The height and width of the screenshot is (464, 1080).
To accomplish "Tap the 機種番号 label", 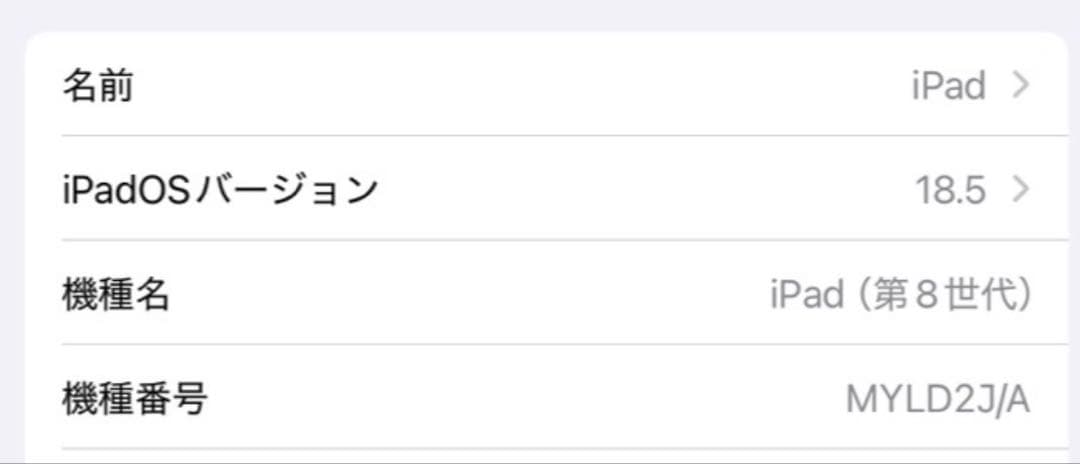I will click(135, 399).
